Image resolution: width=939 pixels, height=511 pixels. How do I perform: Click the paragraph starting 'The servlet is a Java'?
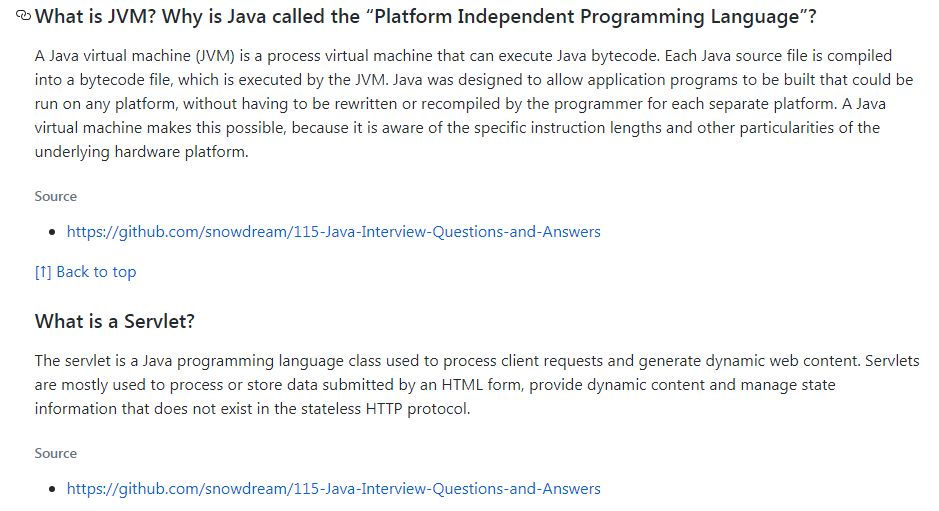pos(477,385)
